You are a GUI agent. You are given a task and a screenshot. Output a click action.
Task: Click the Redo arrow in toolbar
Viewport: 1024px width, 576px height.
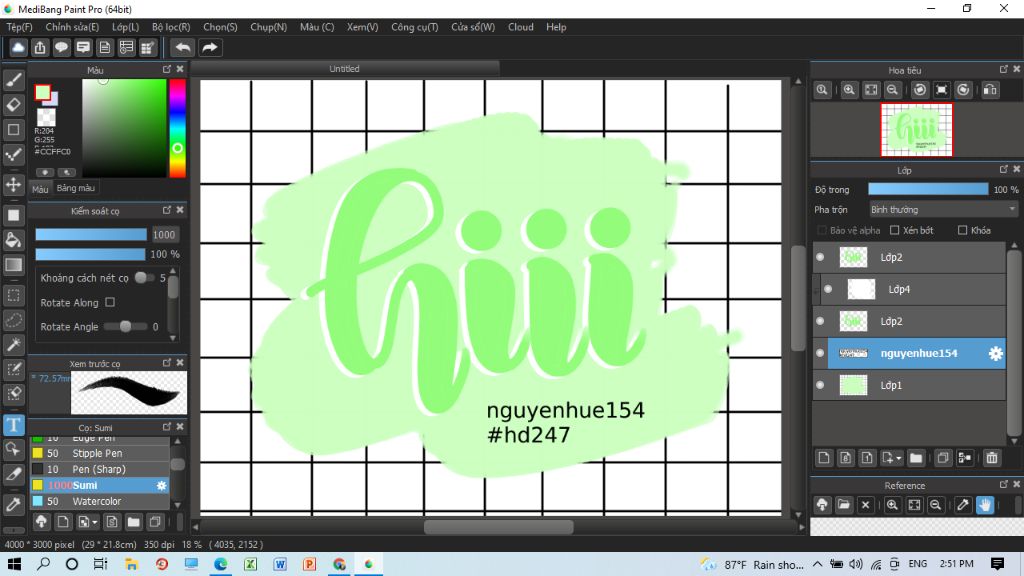(x=210, y=48)
